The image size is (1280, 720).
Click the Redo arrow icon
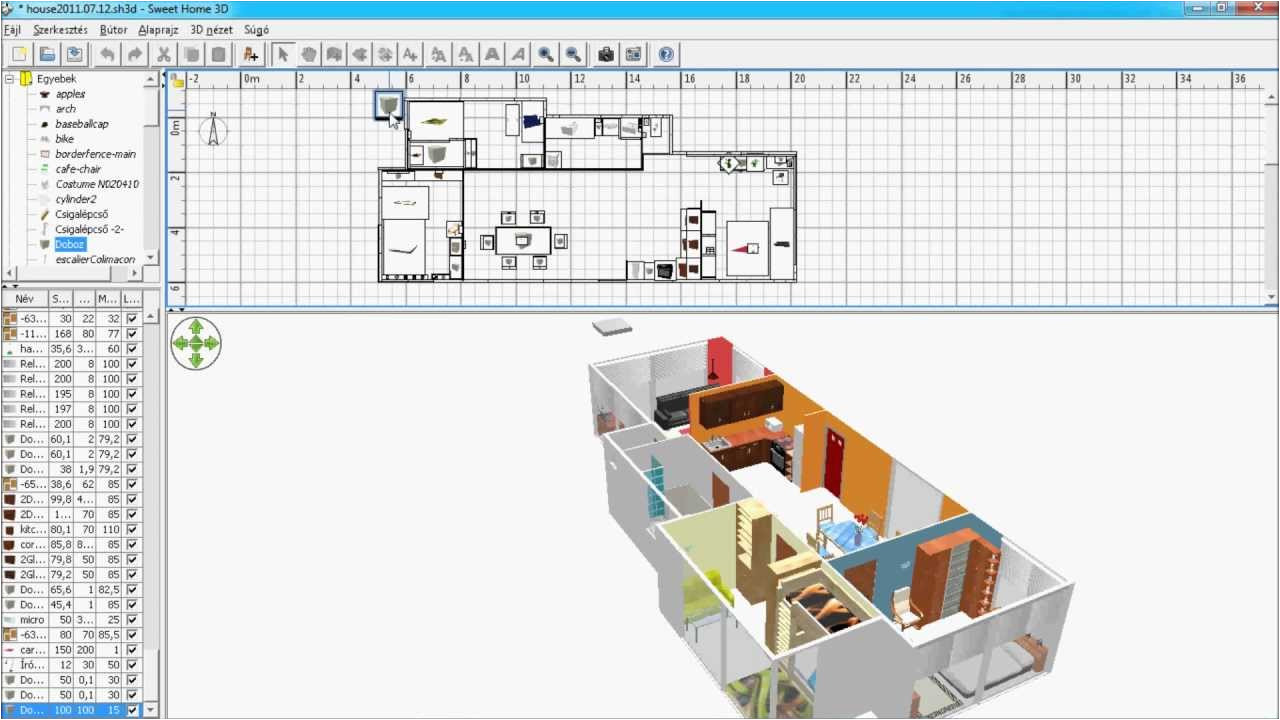[x=135, y=54]
